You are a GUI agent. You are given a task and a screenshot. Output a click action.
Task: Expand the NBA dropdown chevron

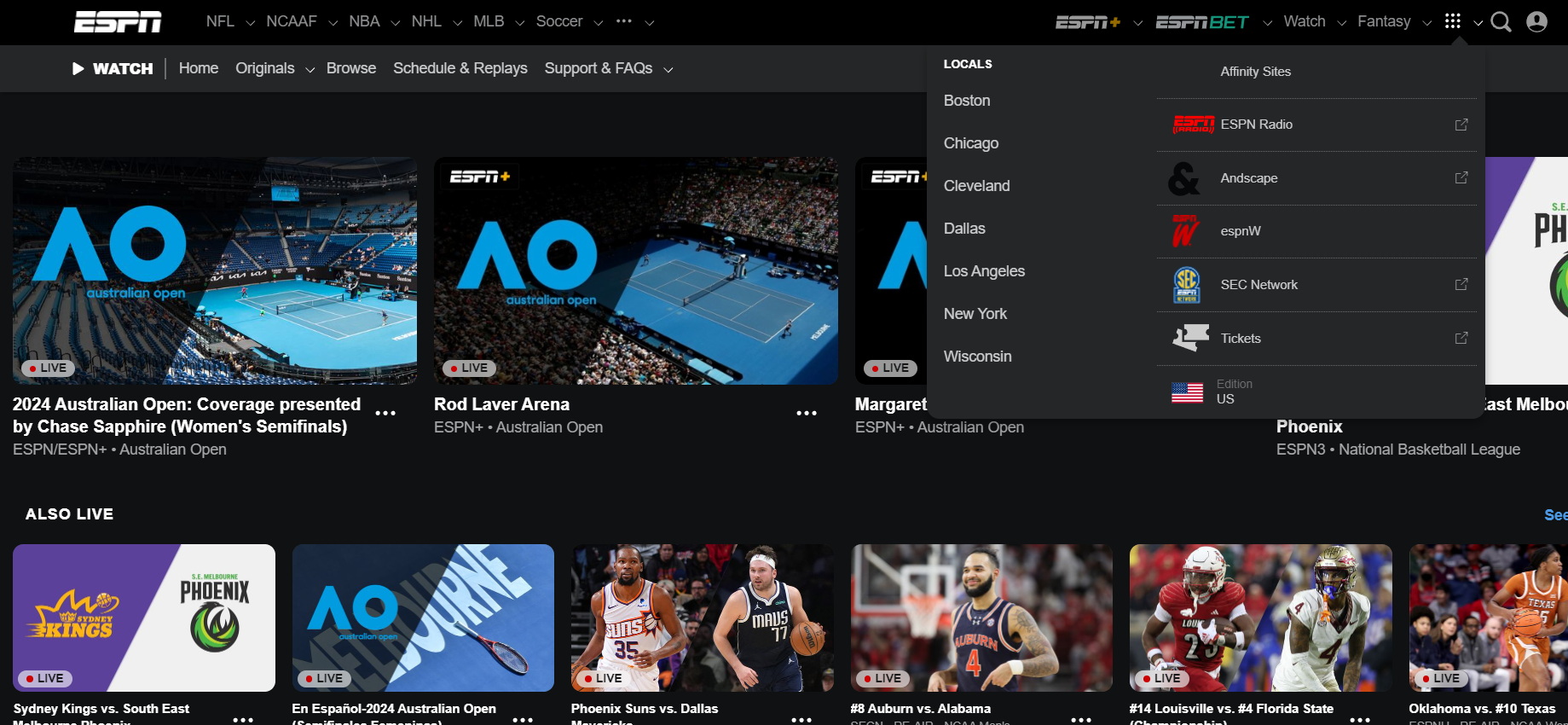click(396, 23)
